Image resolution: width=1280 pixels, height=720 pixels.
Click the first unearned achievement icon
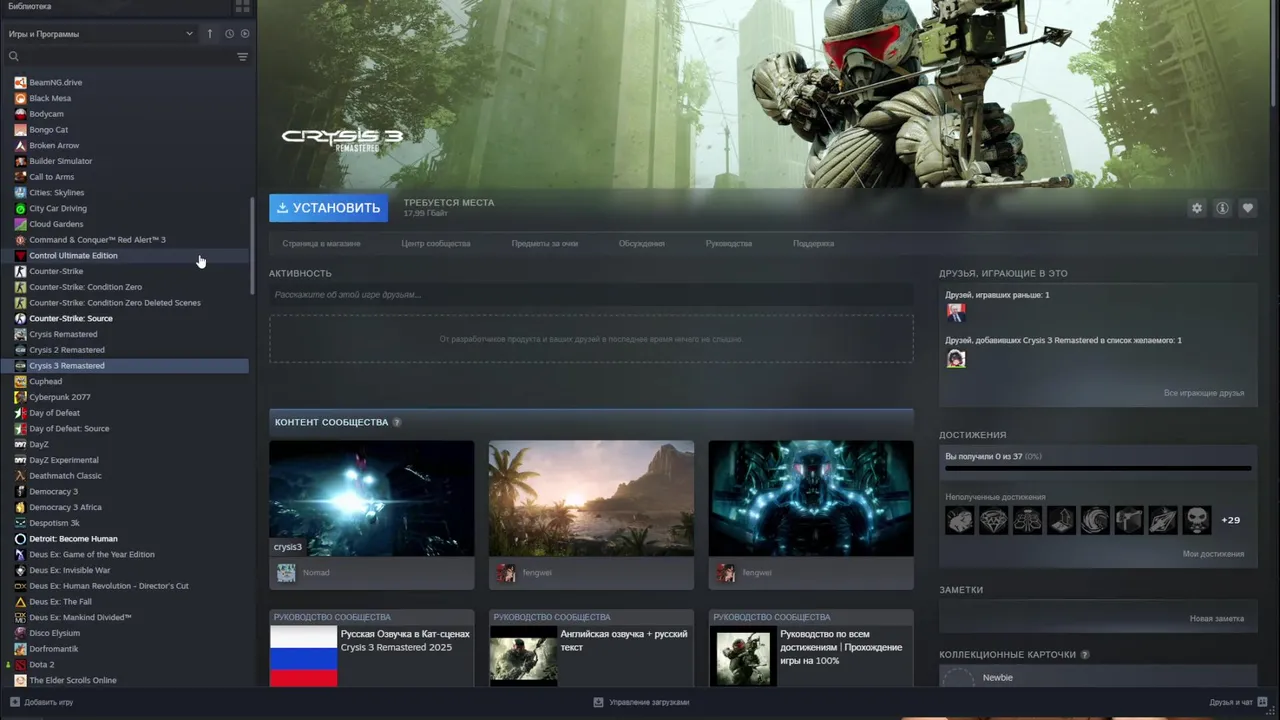pyautogui.click(x=960, y=520)
